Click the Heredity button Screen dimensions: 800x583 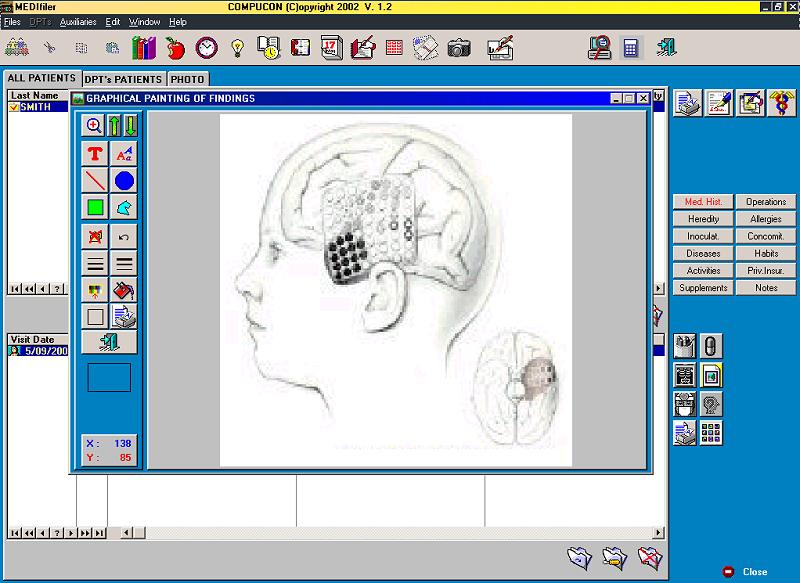point(703,219)
